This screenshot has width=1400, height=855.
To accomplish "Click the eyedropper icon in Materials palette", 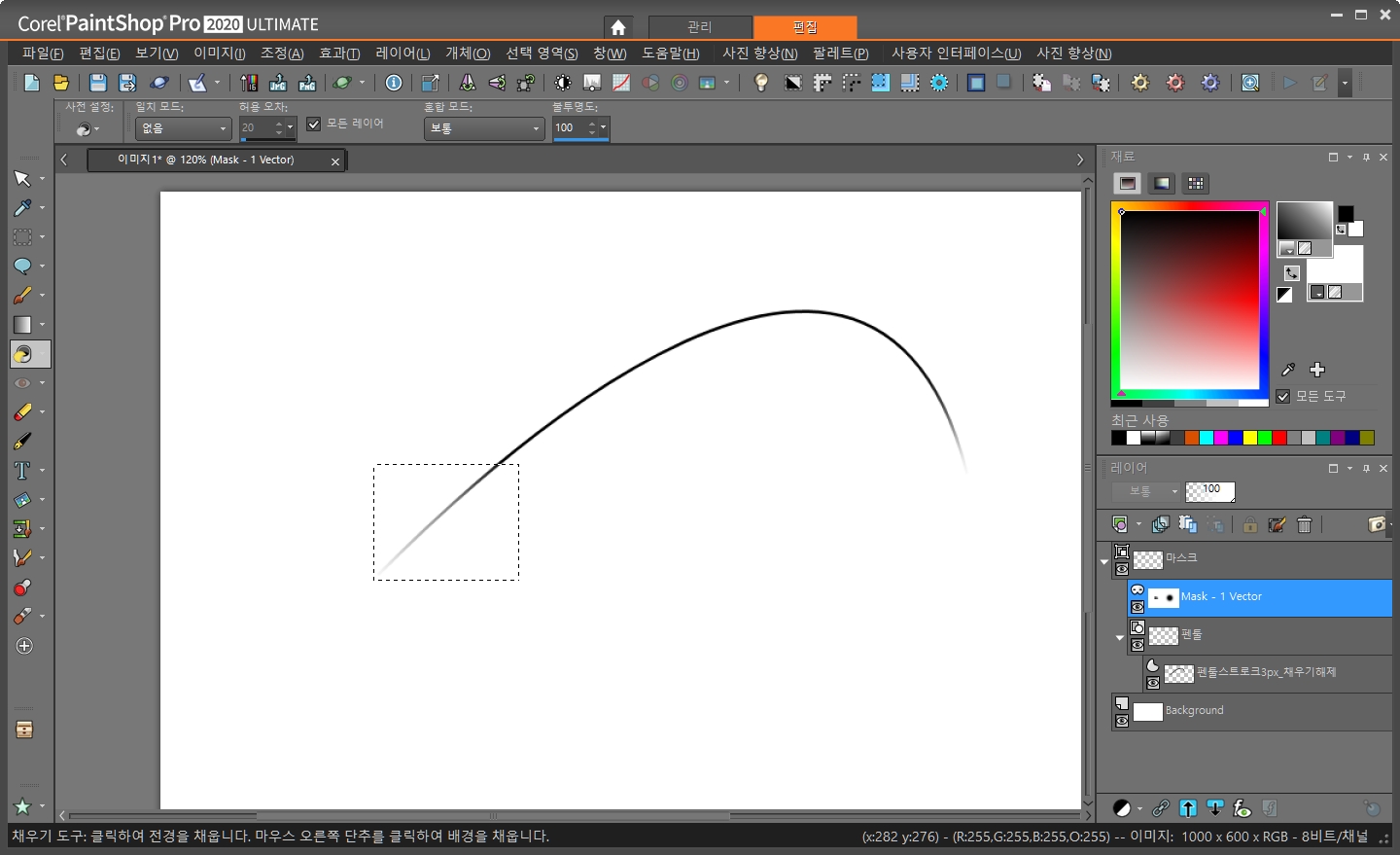I will pos(1288,370).
